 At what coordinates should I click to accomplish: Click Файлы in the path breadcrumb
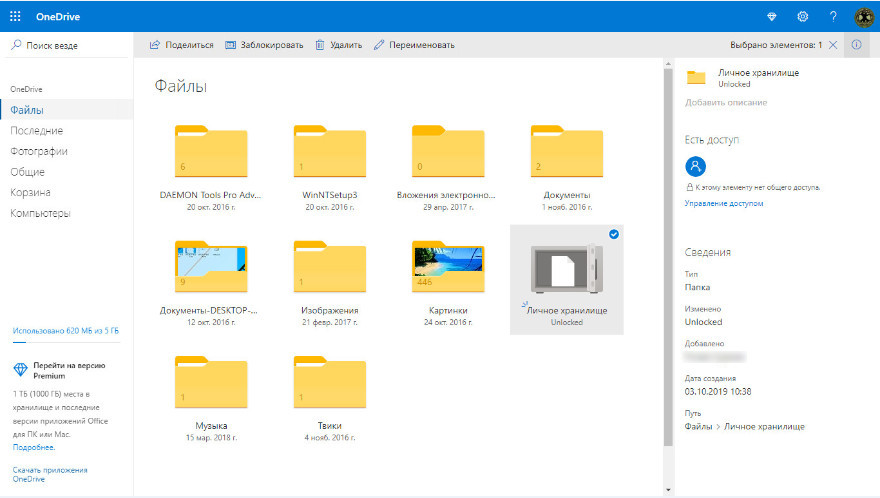698,427
